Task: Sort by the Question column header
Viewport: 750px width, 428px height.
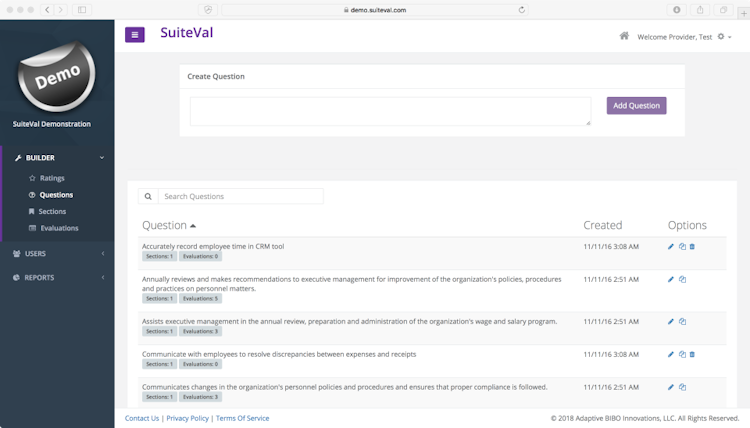Action: click(x=169, y=225)
